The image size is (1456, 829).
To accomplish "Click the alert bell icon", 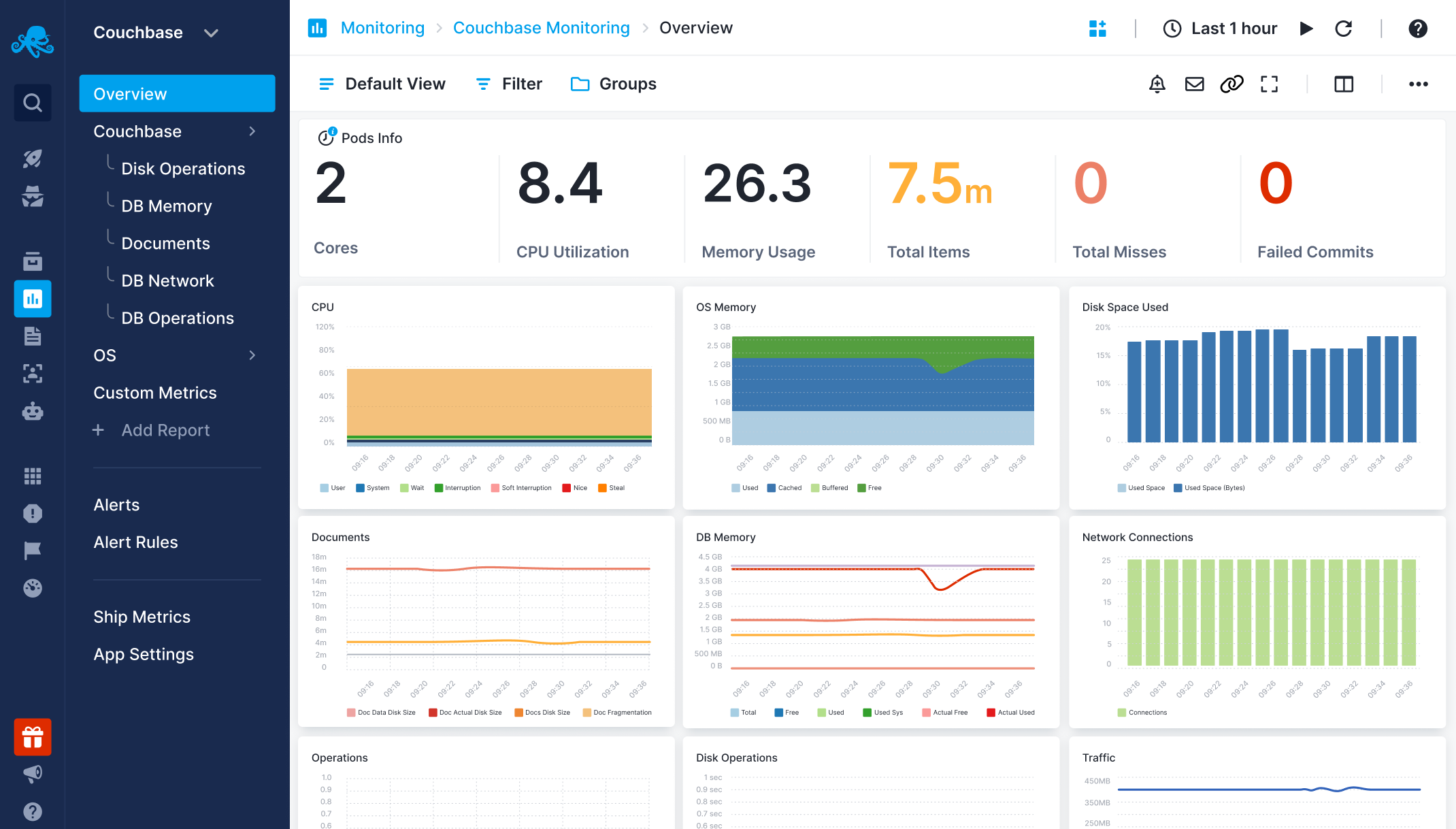I will click(1158, 84).
